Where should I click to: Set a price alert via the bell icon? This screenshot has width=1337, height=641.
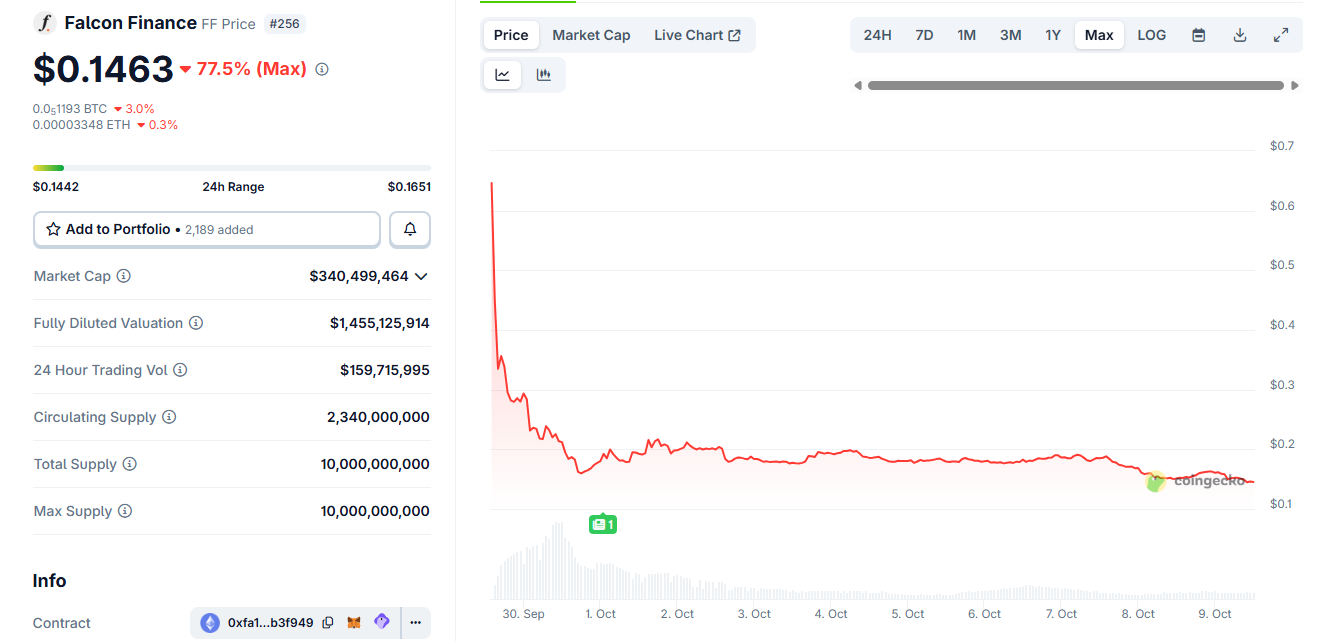[410, 229]
